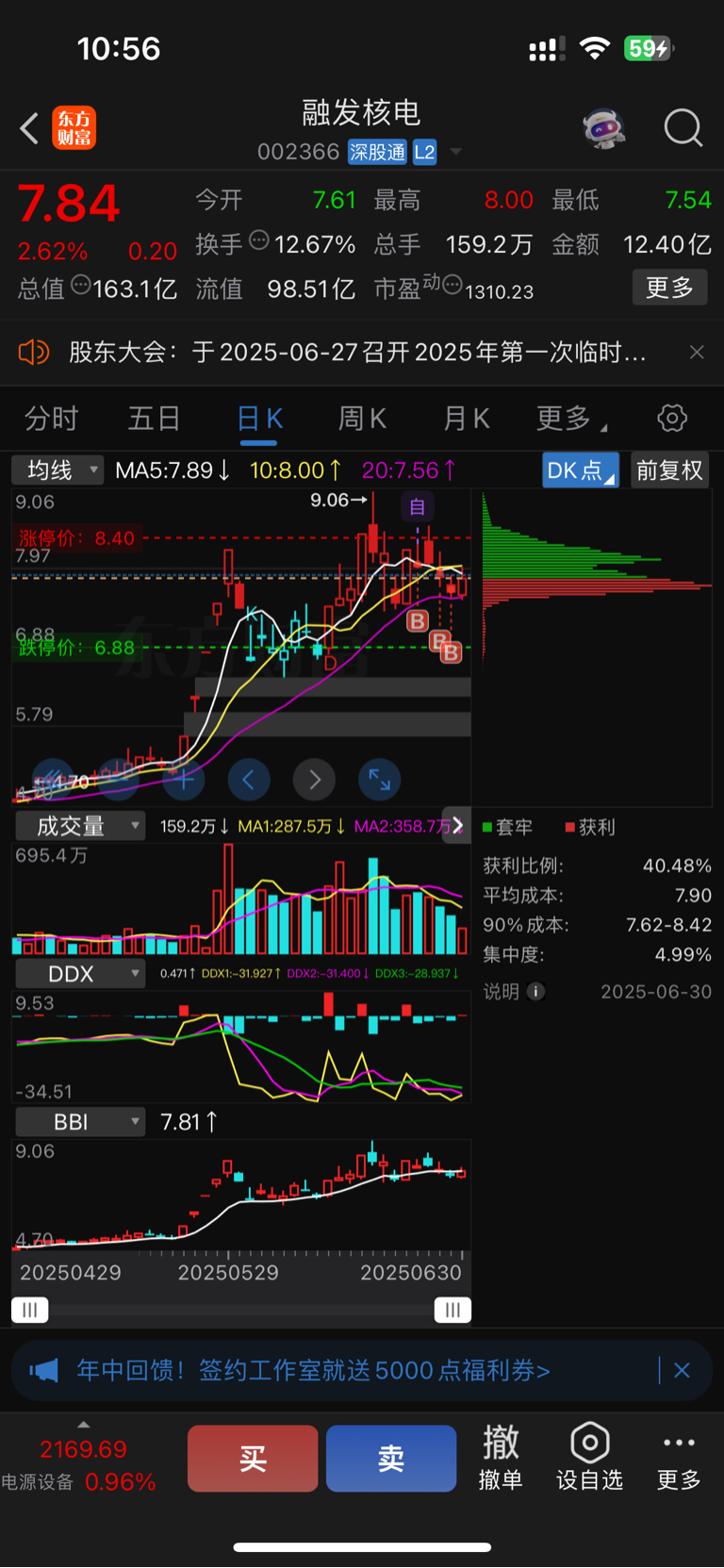Tap the blue 卖 button
724x1568 pixels.
(x=391, y=1458)
